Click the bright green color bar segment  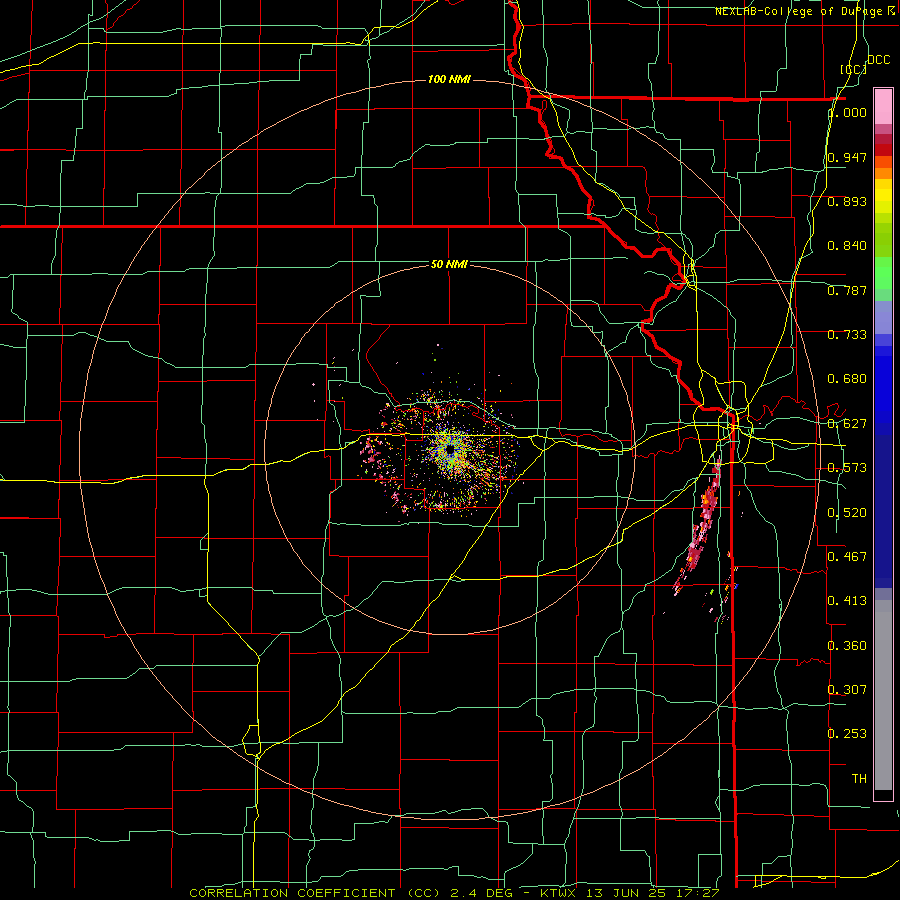coord(883,273)
